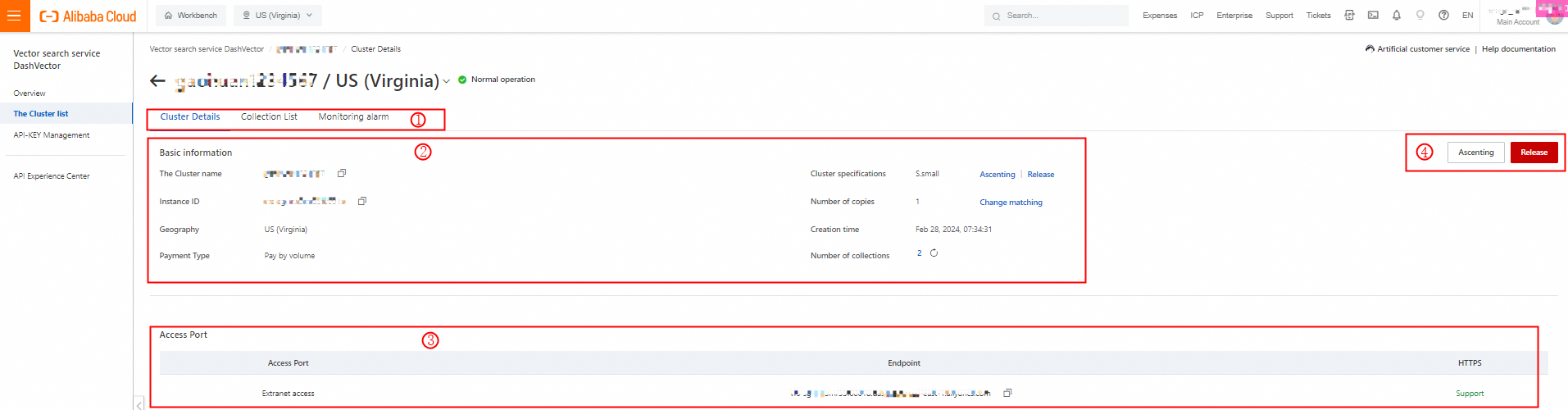Click the Alibaba Cloud logo
The height and width of the screenshot is (410, 1568).
[89, 16]
